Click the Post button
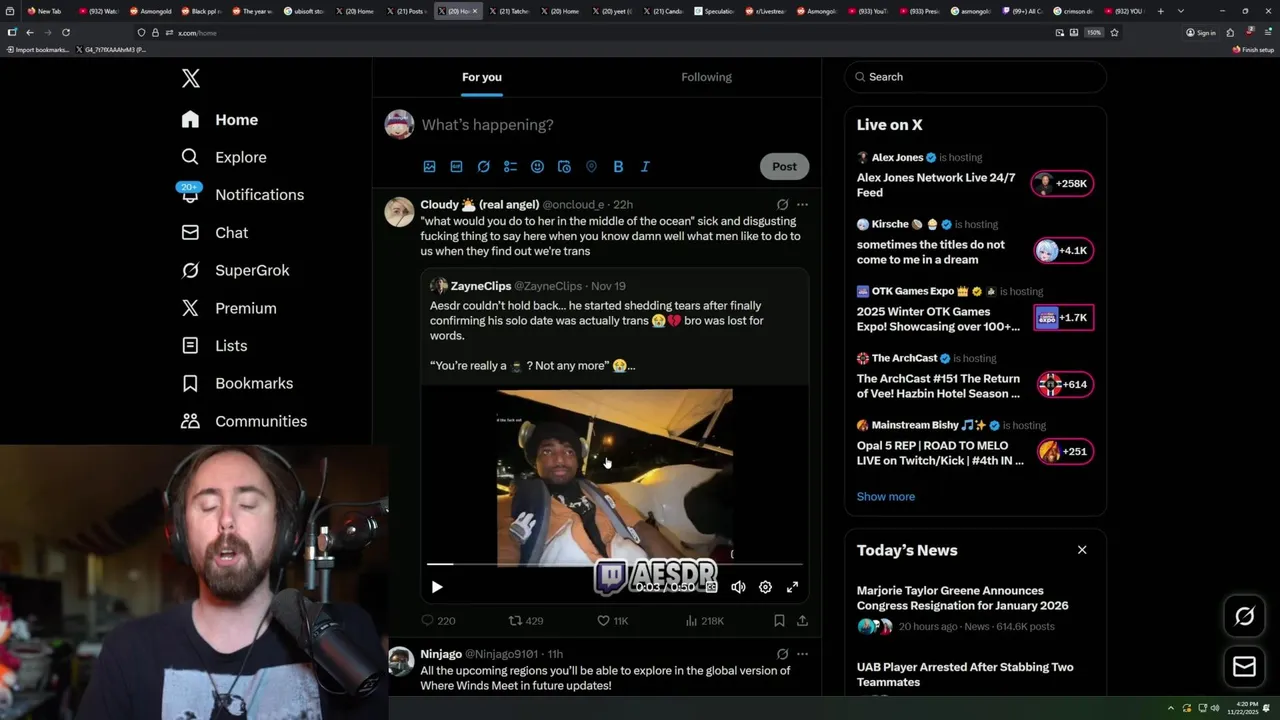The width and height of the screenshot is (1280, 720). click(784, 167)
